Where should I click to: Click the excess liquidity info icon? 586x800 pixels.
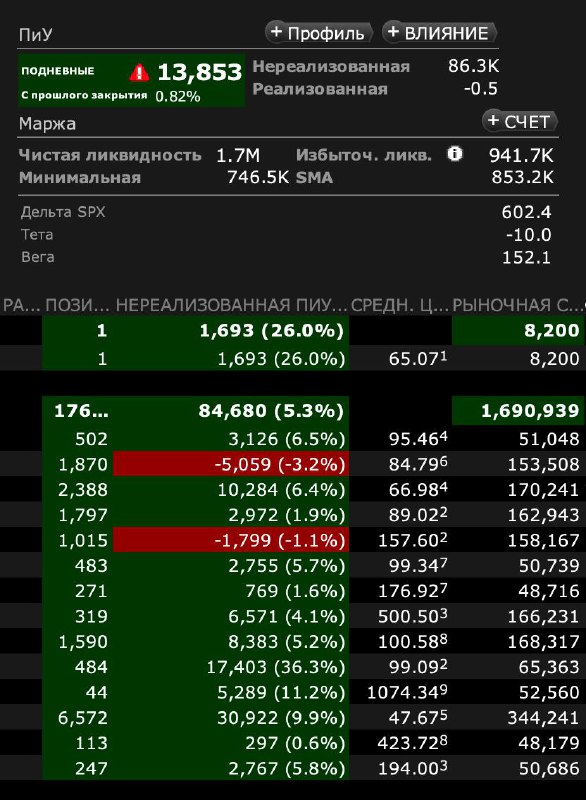[x=454, y=154]
